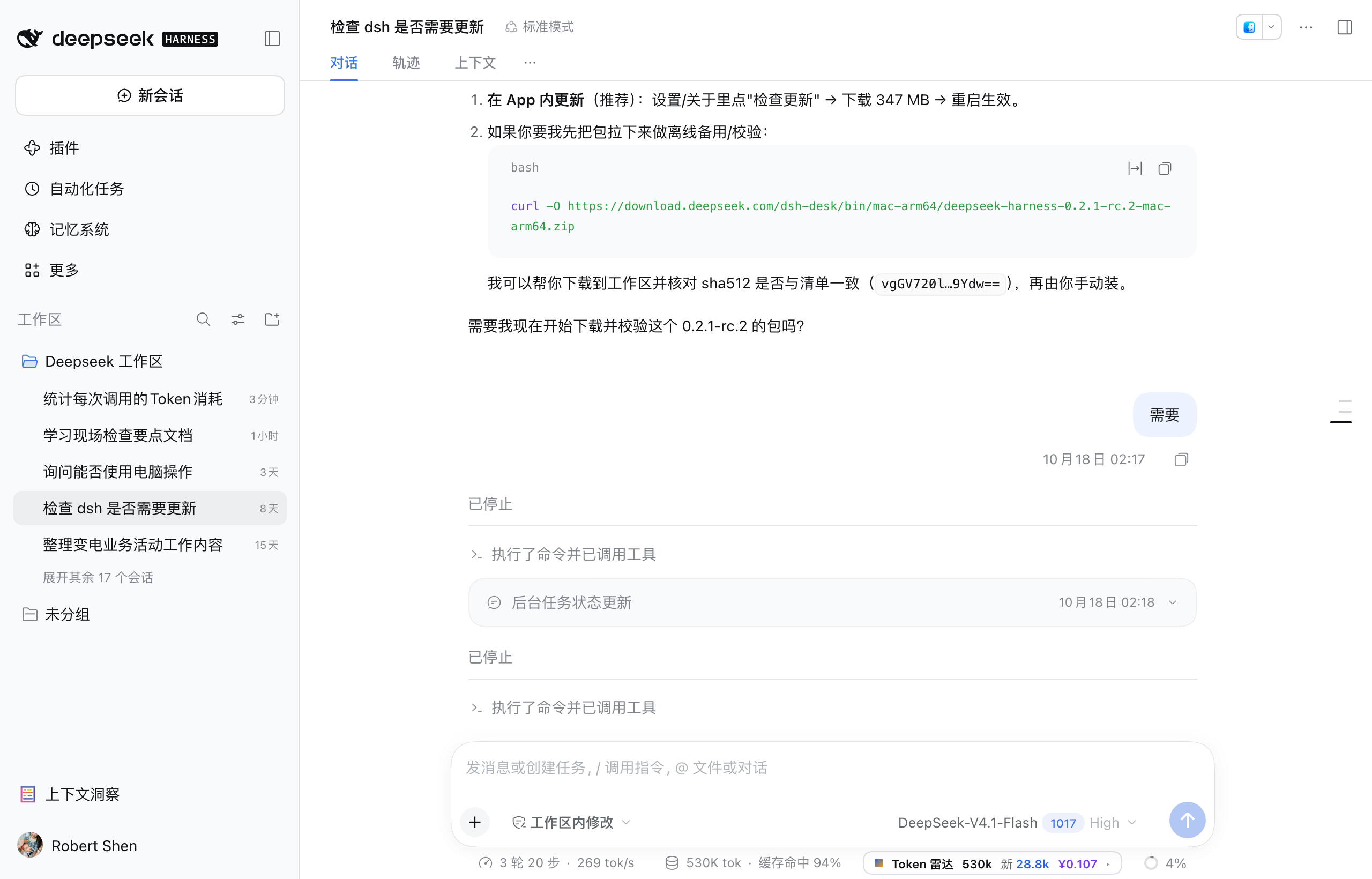Open Token 雷达 status widget
The height and width of the screenshot is (879, 1372).
[x=992, y=863]
